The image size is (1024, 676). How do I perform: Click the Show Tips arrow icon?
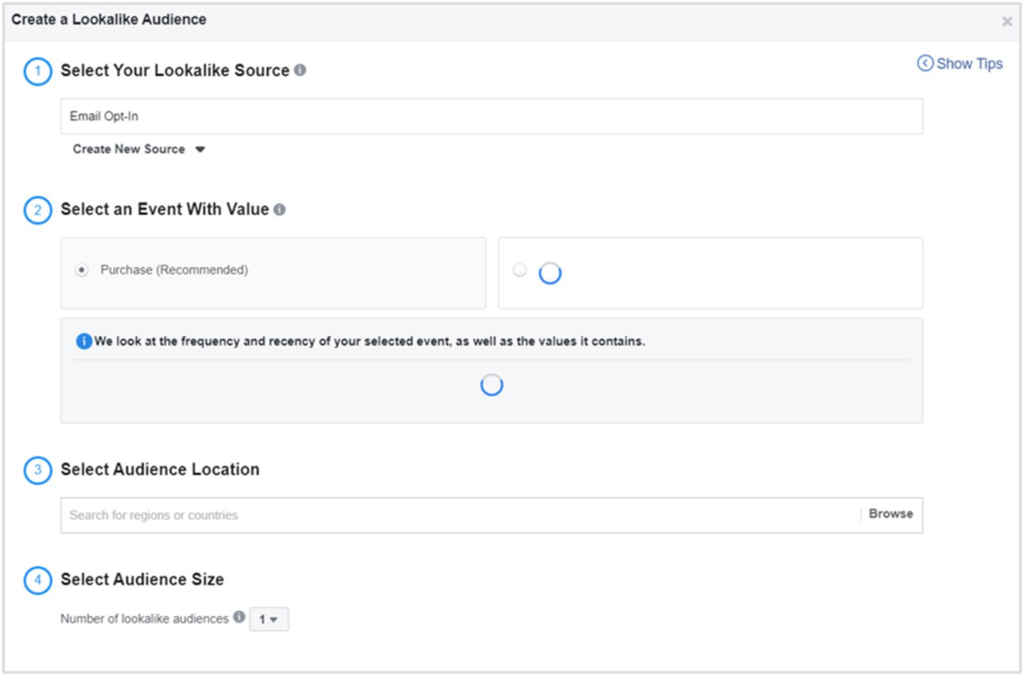coord(925,63)
